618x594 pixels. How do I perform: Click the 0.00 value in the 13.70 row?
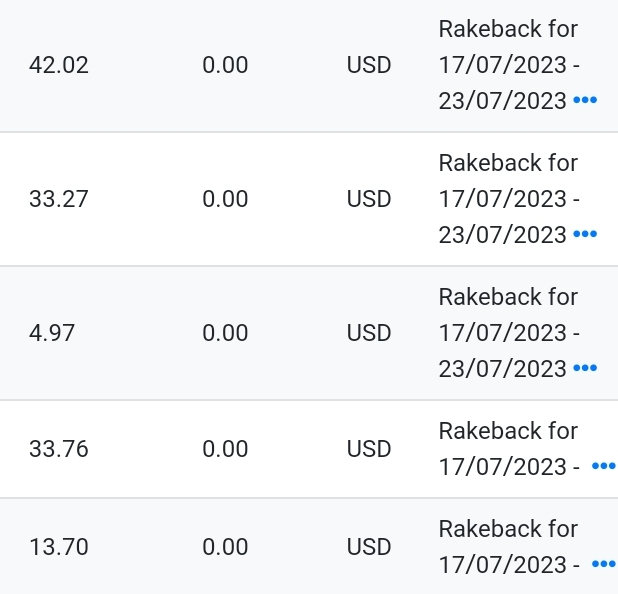(x=225, y=547)
